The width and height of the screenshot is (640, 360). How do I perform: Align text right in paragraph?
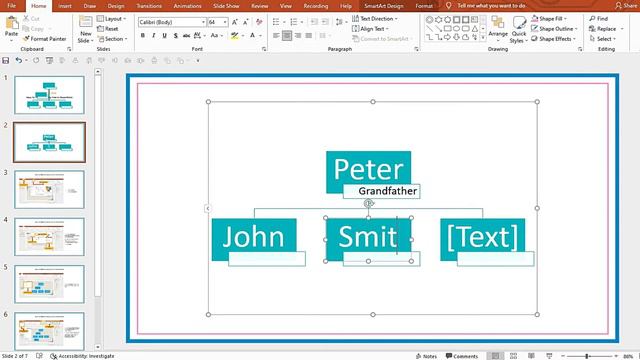coord(298,36)
